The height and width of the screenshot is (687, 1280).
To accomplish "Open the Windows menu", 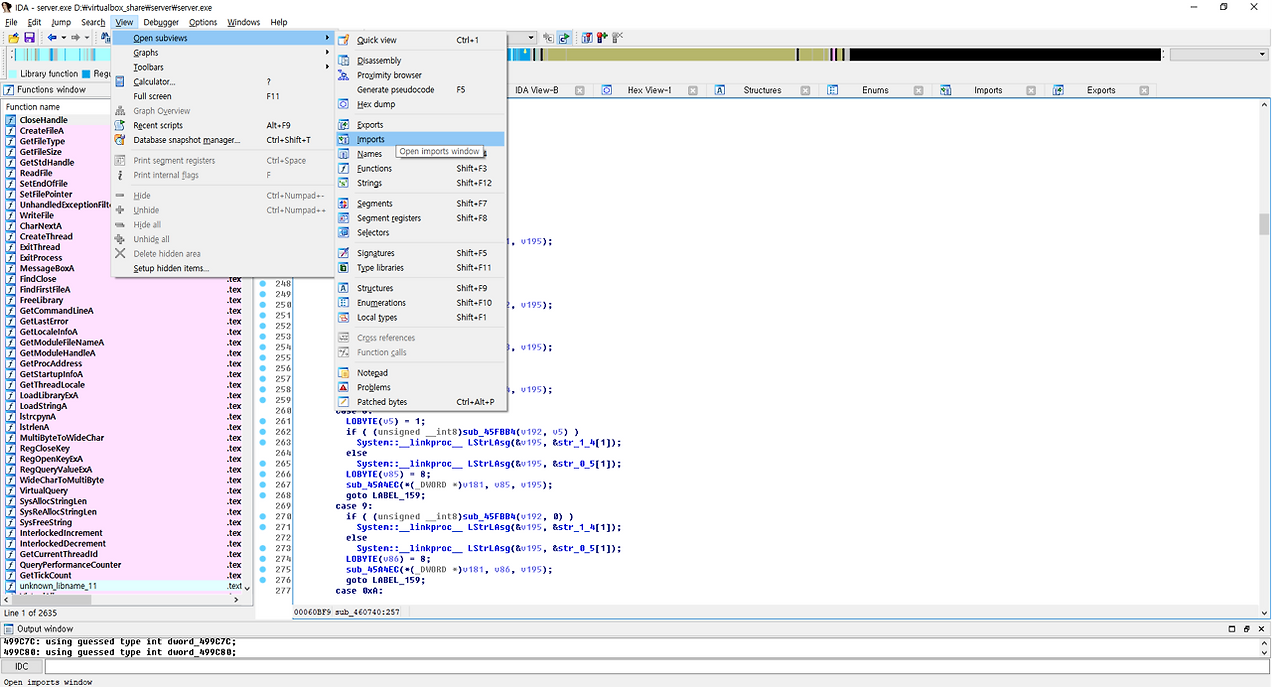I will point(244,22).
